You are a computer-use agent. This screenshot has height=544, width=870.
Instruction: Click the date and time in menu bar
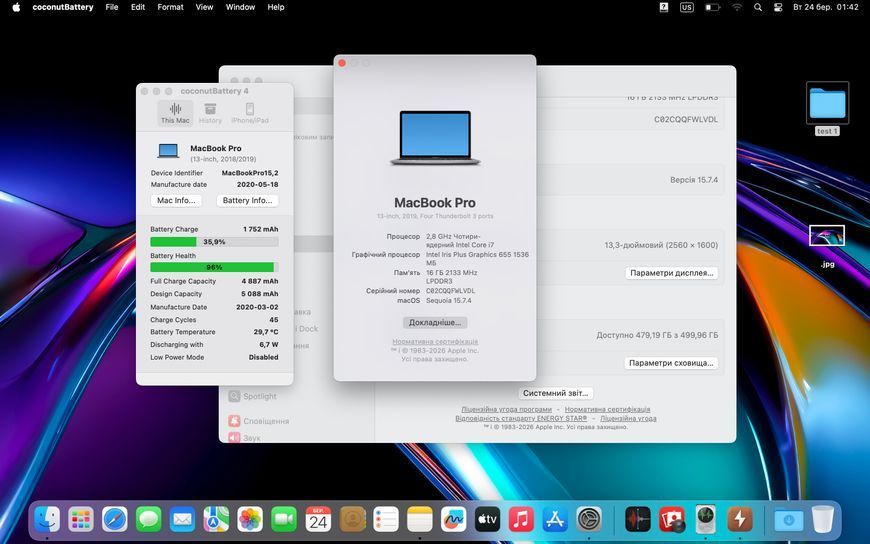pos(826,7)
